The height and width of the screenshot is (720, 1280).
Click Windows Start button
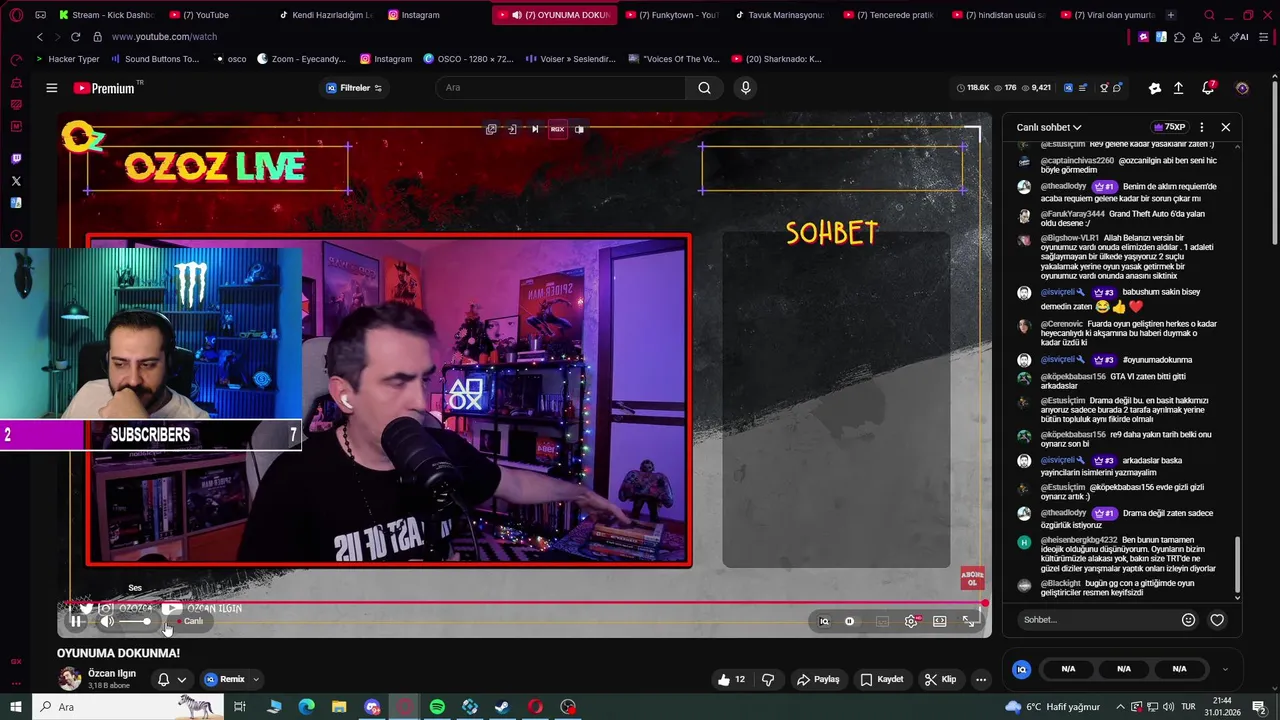tap(15, 707)
